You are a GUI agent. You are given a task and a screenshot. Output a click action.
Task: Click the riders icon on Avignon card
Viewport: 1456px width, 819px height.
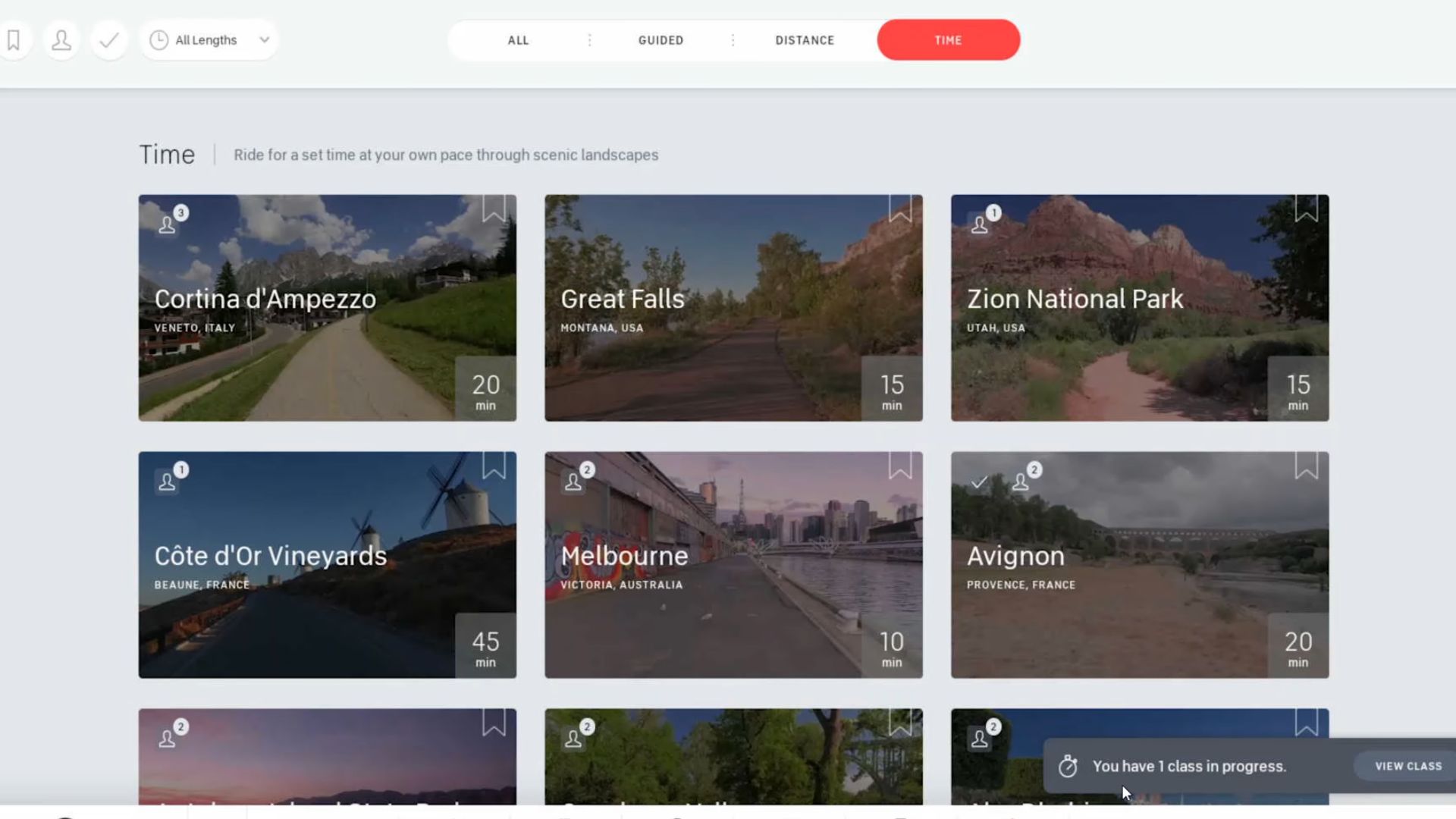[x=1021, y=482]
